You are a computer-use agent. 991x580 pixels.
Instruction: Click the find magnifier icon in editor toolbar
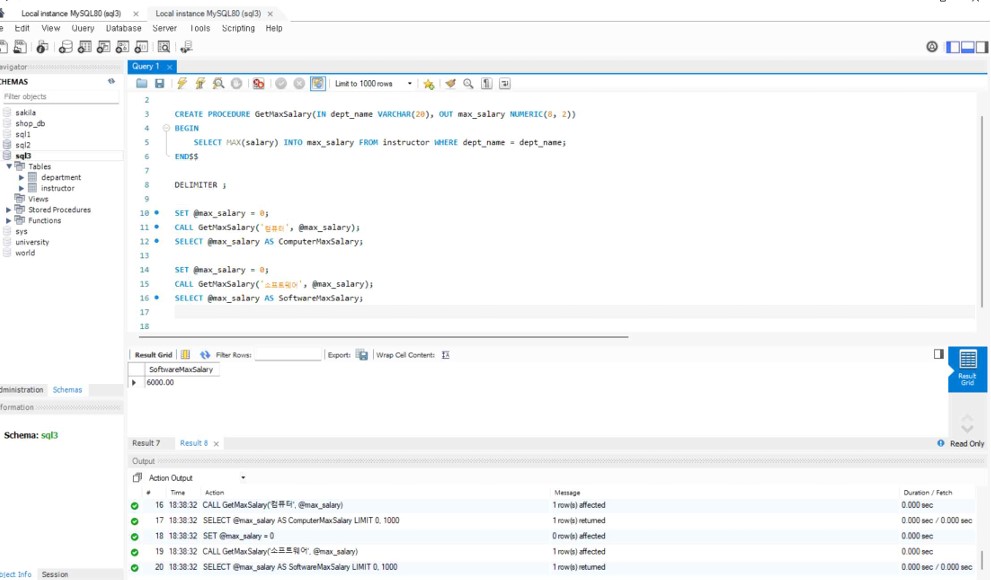468,83
